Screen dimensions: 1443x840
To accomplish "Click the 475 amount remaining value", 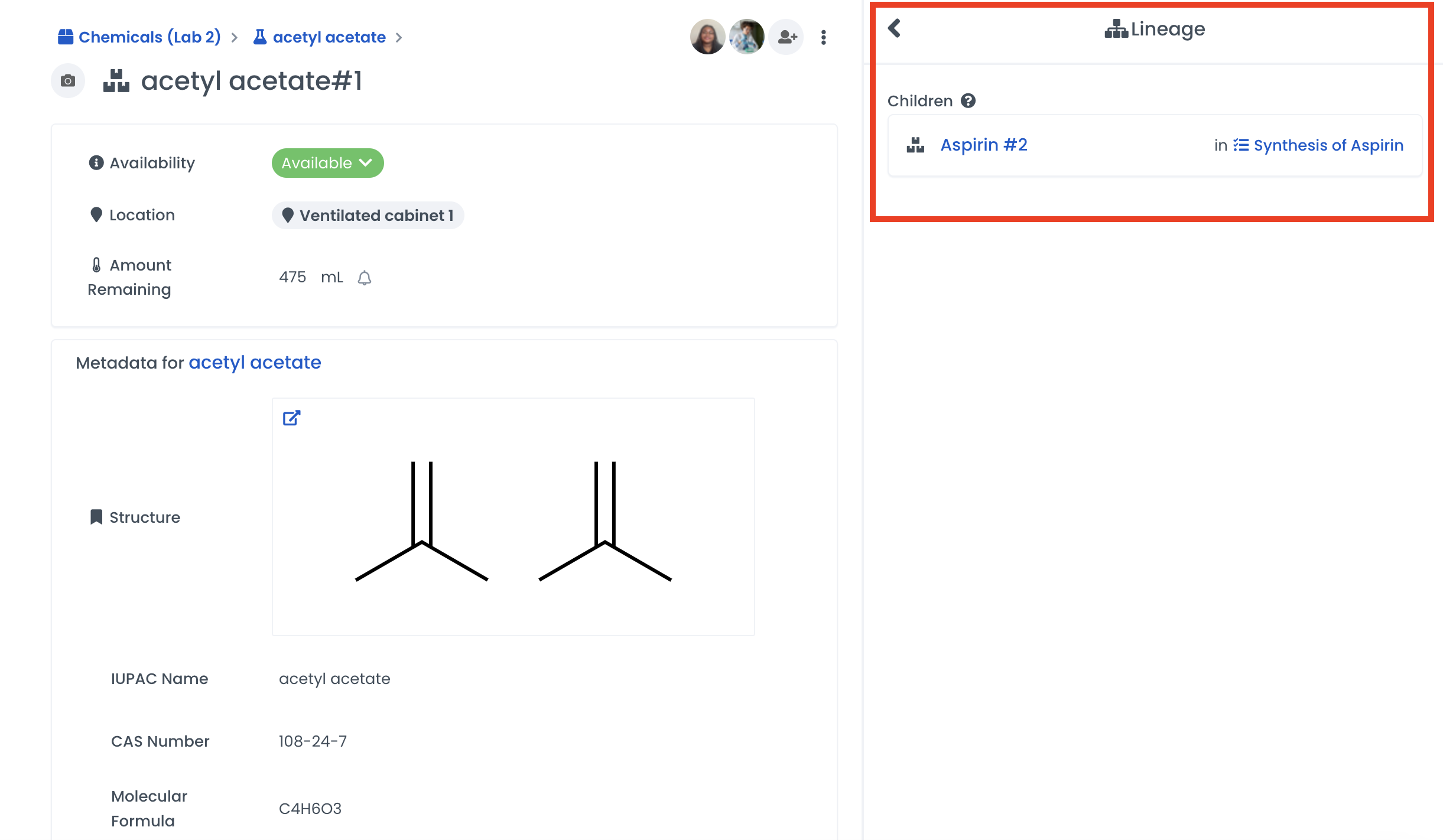I will click(292, 277).
